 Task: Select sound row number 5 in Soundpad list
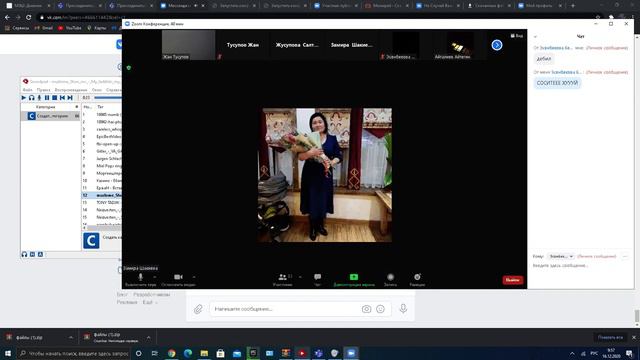102,144
